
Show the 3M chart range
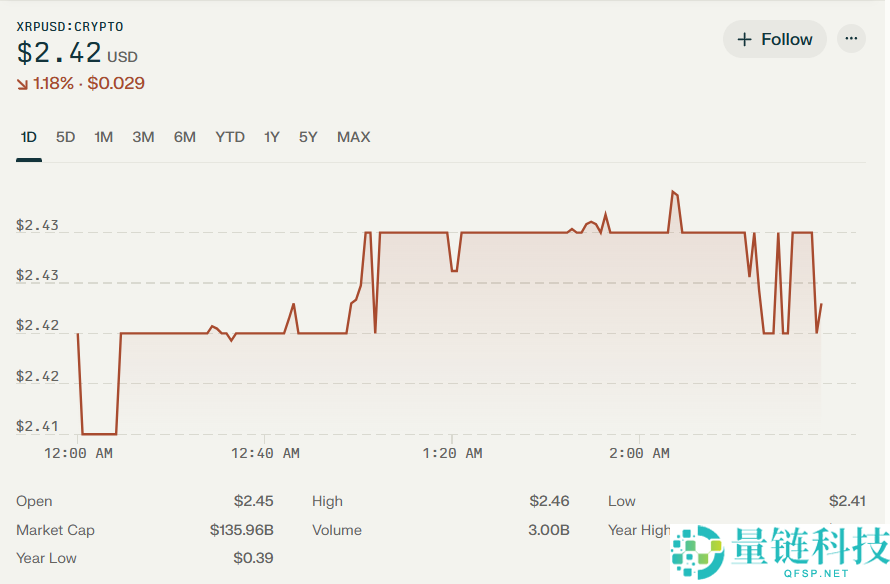click(x=143, y=137)
